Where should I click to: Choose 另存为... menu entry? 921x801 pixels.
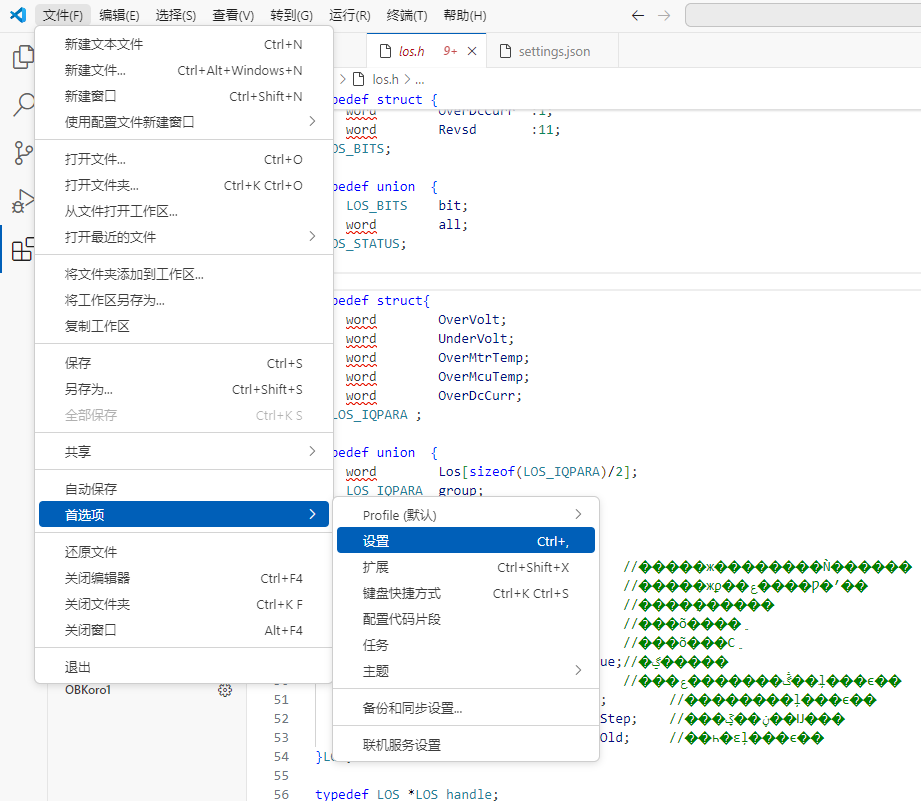[184, 389]
